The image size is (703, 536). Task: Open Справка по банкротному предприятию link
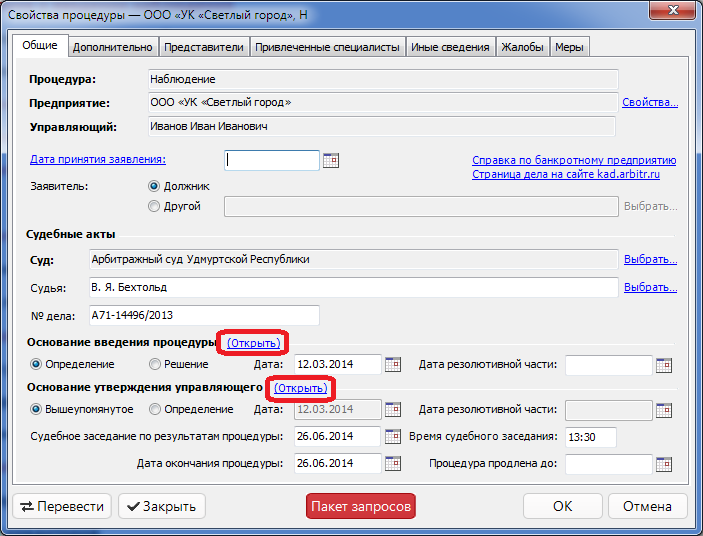pos(573,160)
